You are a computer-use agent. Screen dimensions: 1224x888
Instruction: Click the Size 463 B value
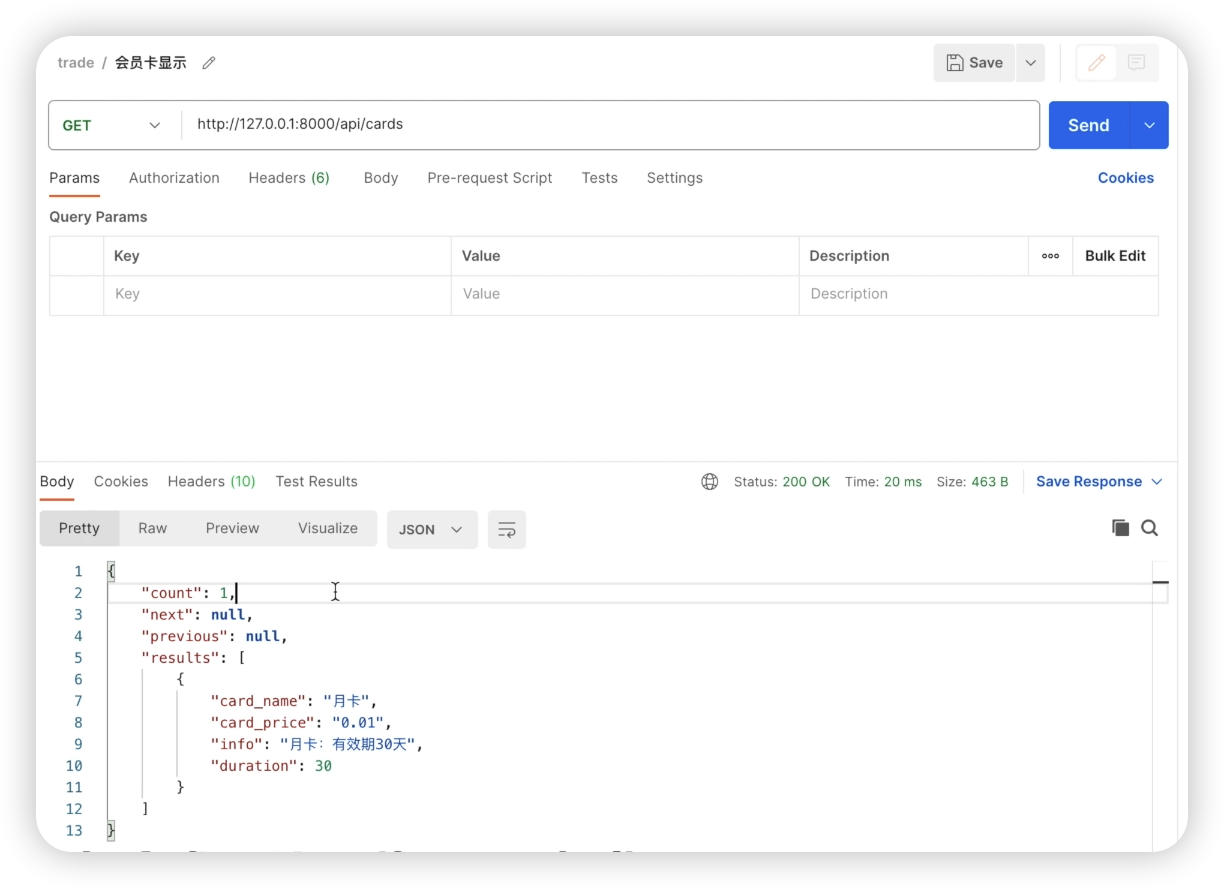(990, 482)
